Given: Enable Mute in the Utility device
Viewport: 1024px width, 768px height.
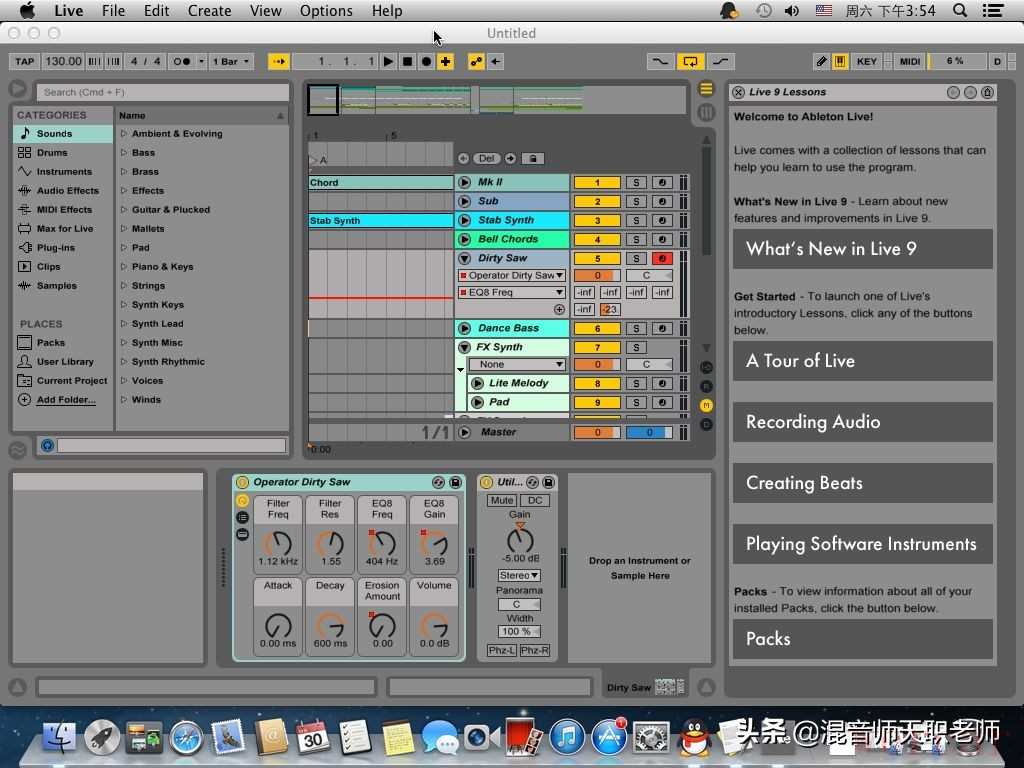Looking at the screenshot, I should coord(501,500).
